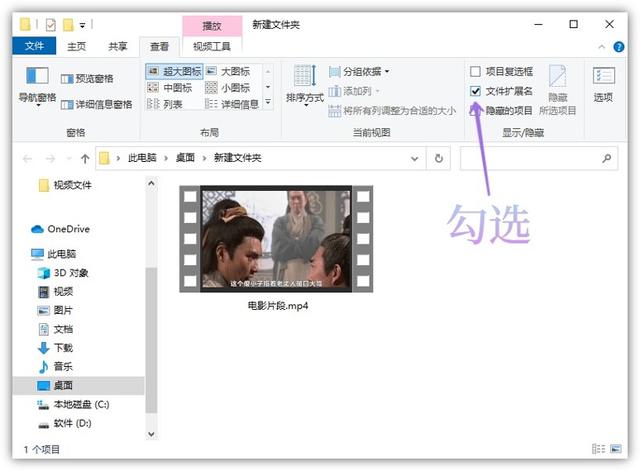Image resolution: width=640 pixels, height=471 pixels.
Task: Open 视频 library in sidebar
Action: point(56,291)
